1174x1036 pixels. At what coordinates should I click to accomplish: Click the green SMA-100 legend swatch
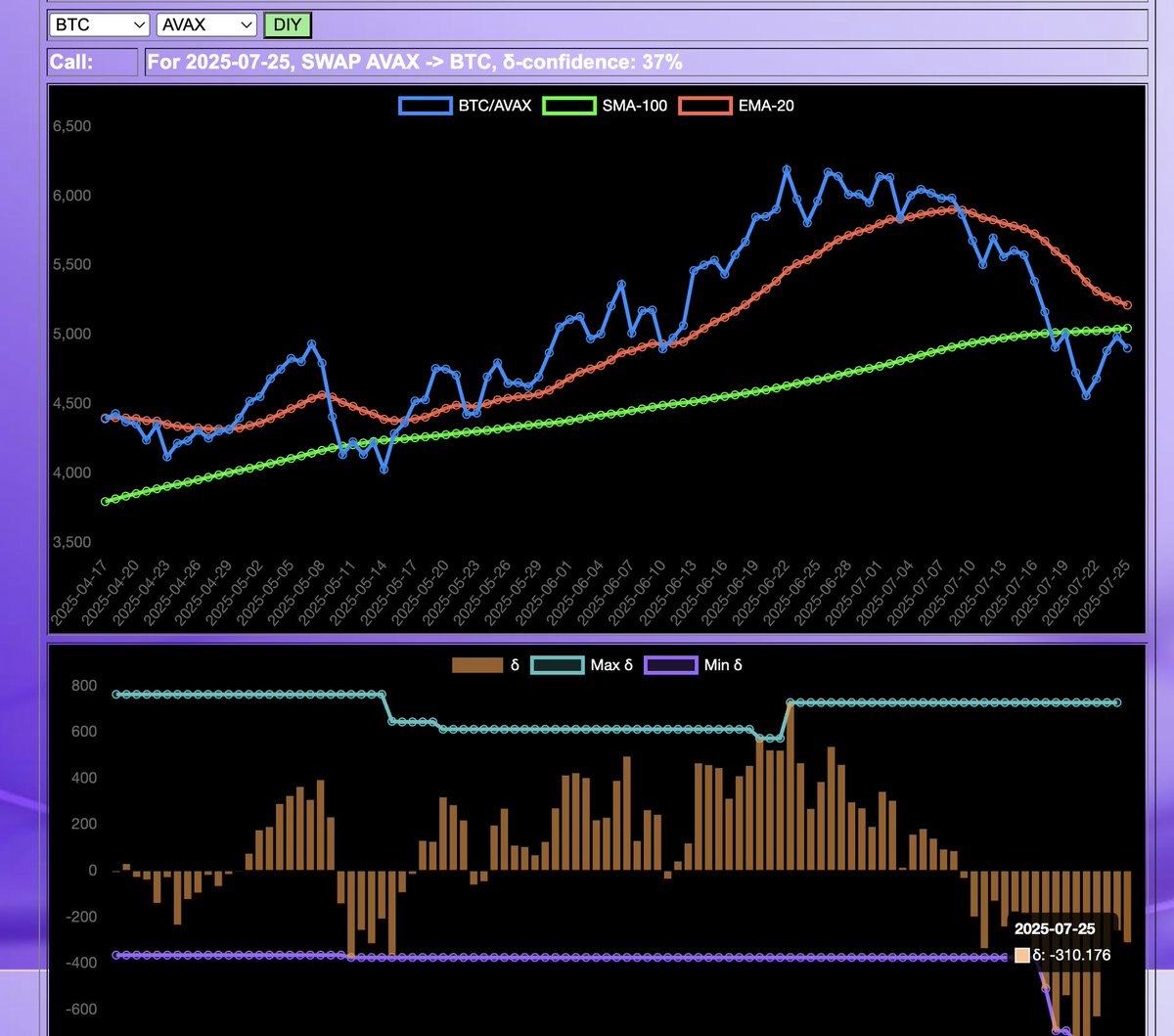point(569,106)
